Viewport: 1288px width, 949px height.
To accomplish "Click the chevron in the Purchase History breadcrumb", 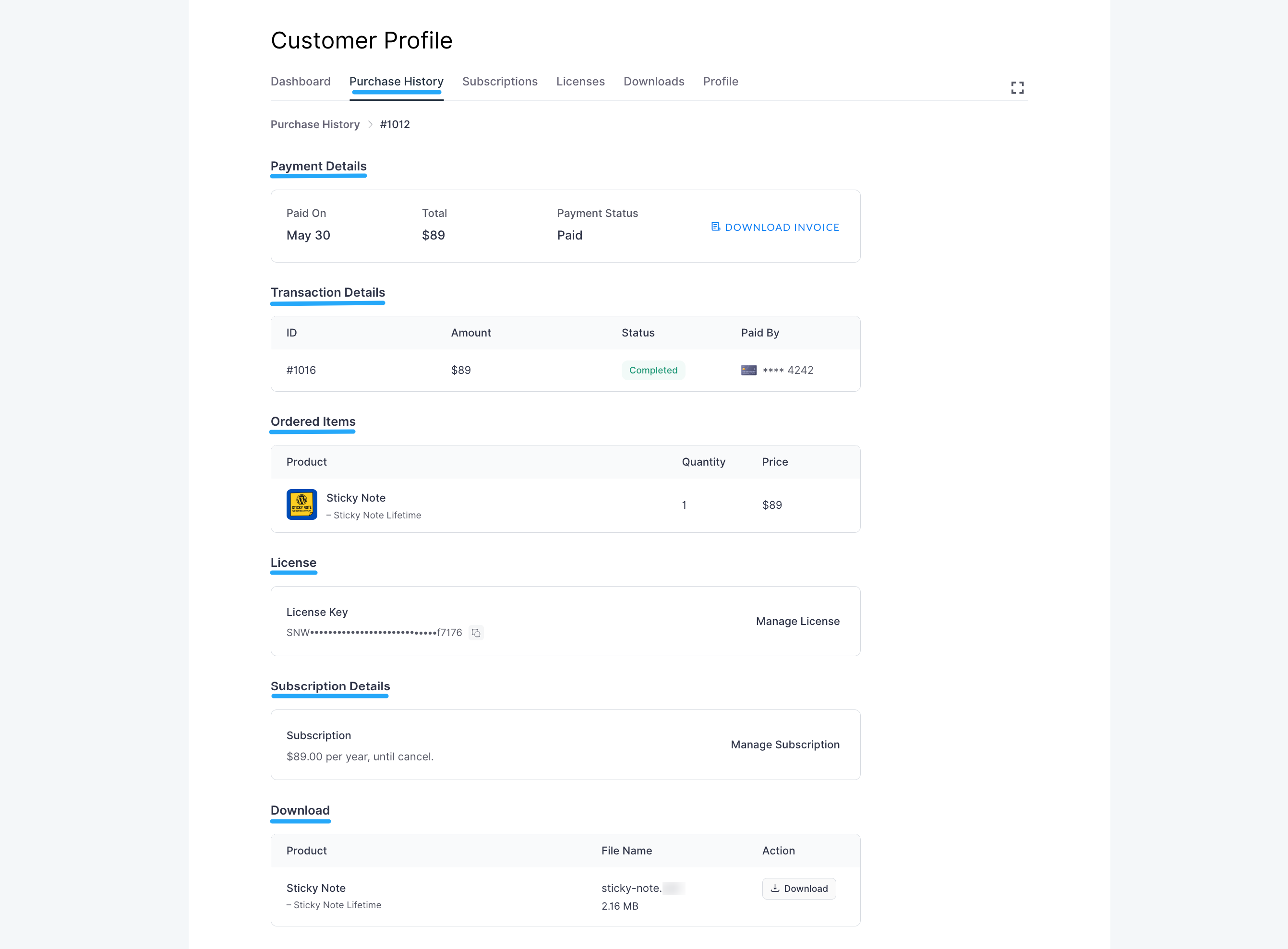I will point(370,125).
